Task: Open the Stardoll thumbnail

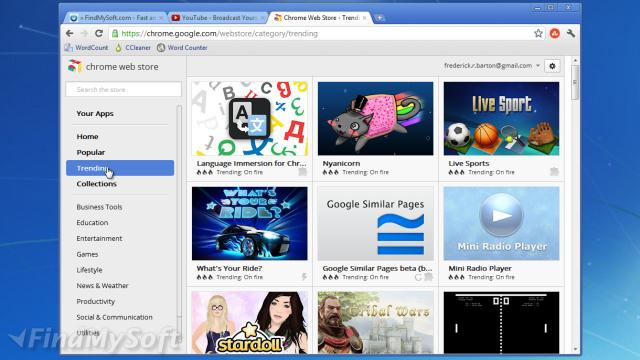Action: (x=250, y=322)
